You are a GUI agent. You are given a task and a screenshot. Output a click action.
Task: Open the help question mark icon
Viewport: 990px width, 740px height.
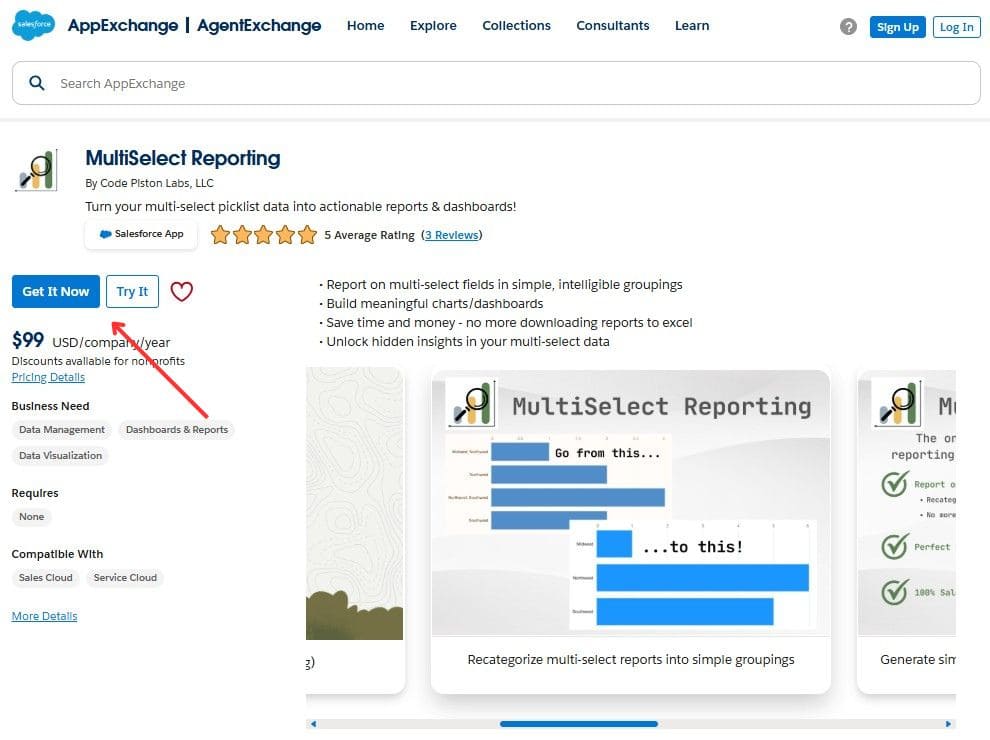pyautogui.click(x=848, y=26)
